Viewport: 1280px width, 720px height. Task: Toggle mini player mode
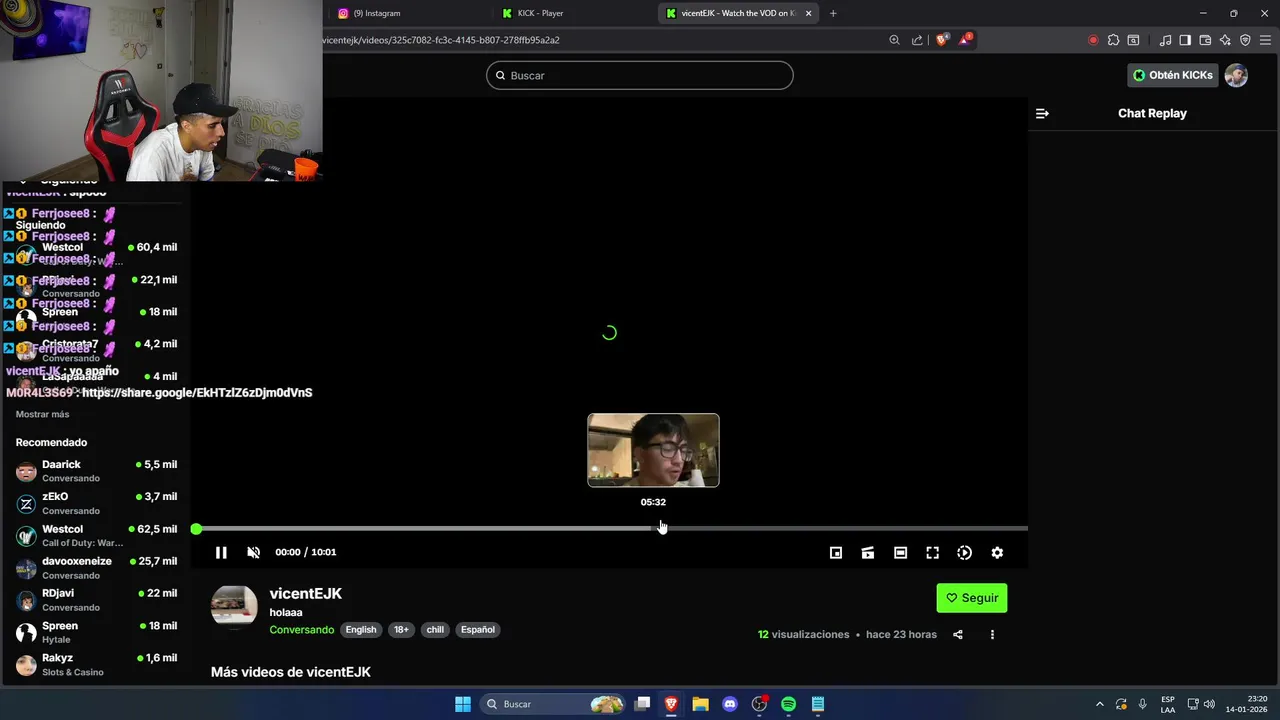tap(836, 553)
